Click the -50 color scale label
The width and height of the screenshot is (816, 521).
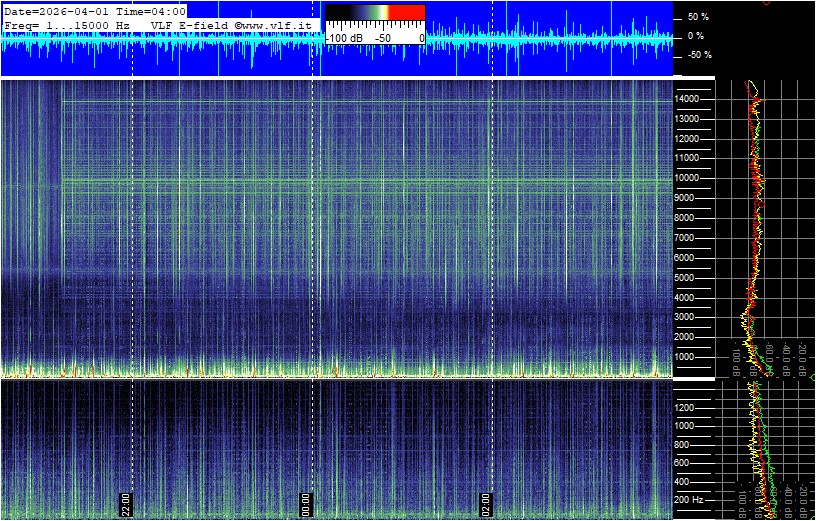pyautogui.click(x=382, y=38)
